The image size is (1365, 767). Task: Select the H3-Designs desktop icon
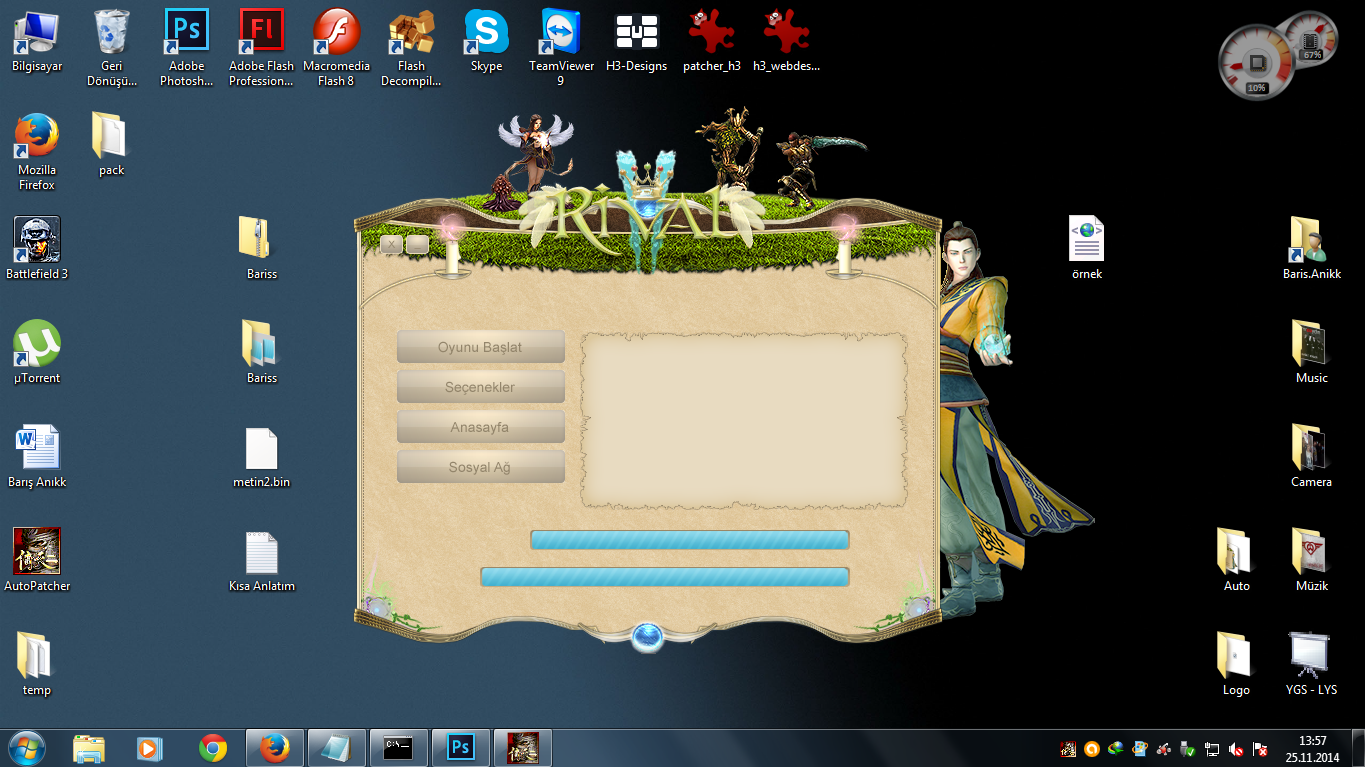point(636,42)
